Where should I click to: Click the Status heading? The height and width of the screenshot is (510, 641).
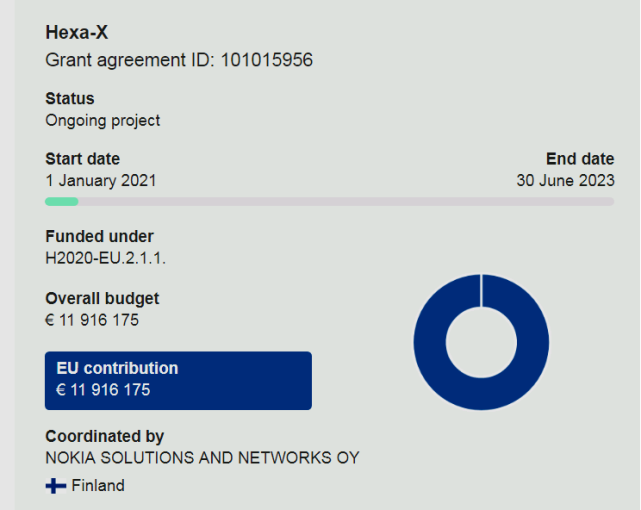70,99
